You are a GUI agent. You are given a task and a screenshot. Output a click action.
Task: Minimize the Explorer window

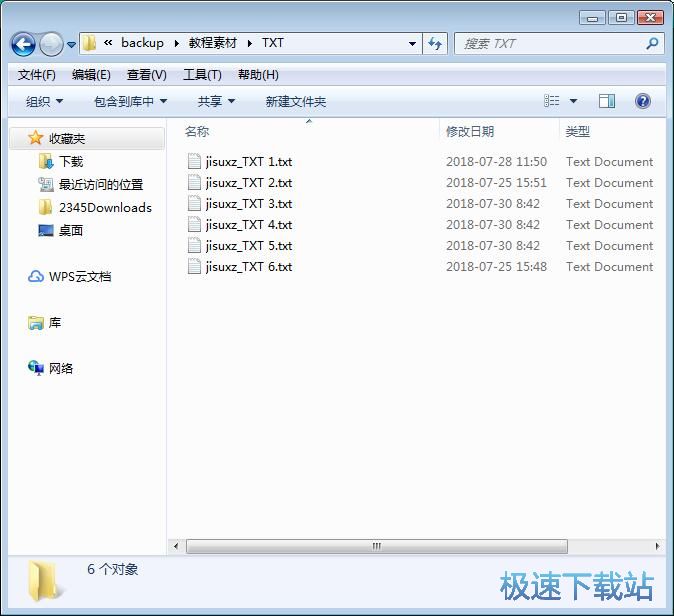point(592,18)
